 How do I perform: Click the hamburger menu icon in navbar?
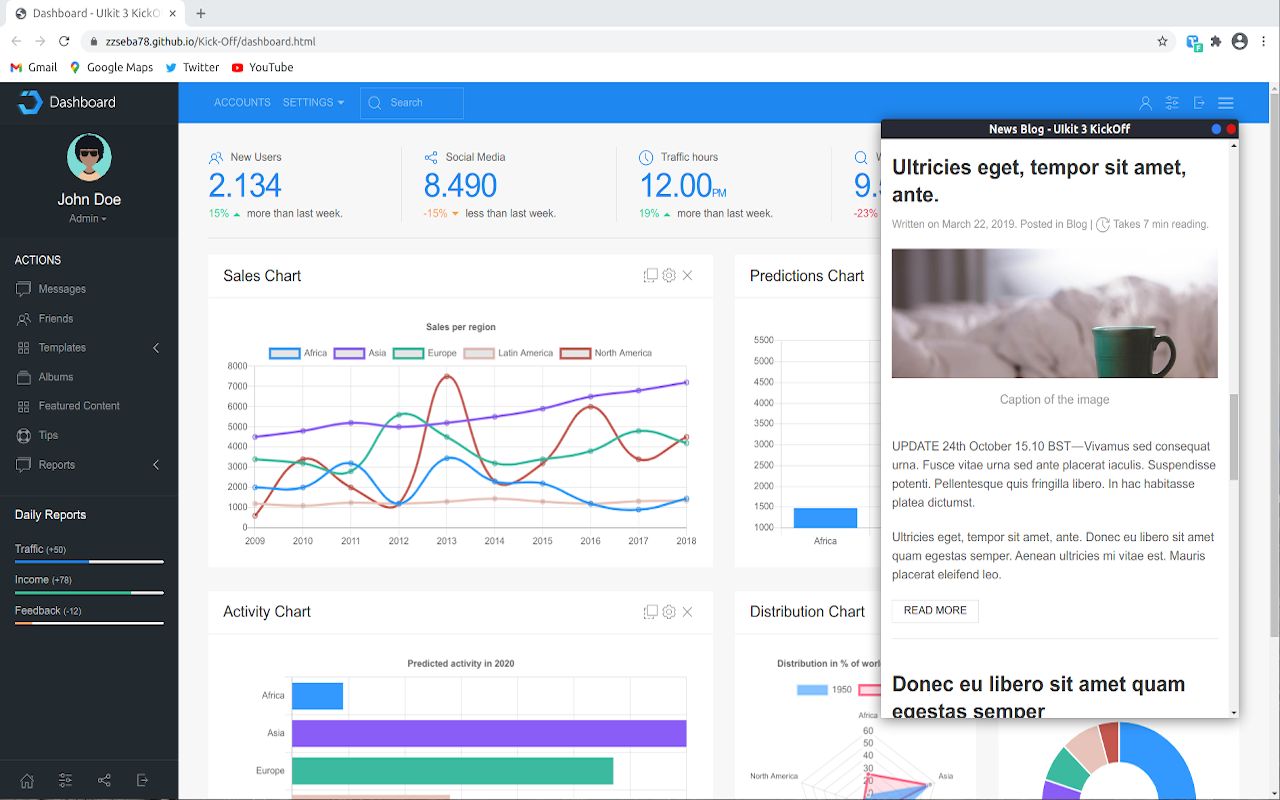[x=1225, y=103]
